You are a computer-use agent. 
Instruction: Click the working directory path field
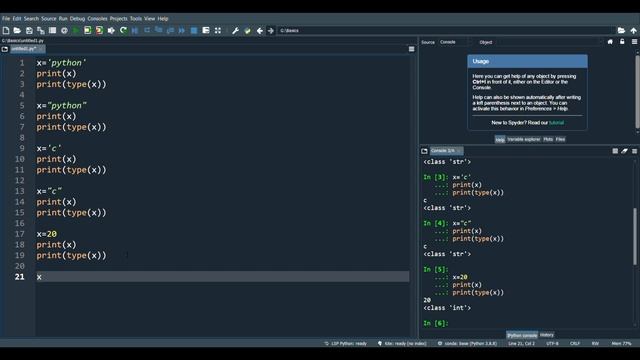pyautogui.click(x=446, y=31)
